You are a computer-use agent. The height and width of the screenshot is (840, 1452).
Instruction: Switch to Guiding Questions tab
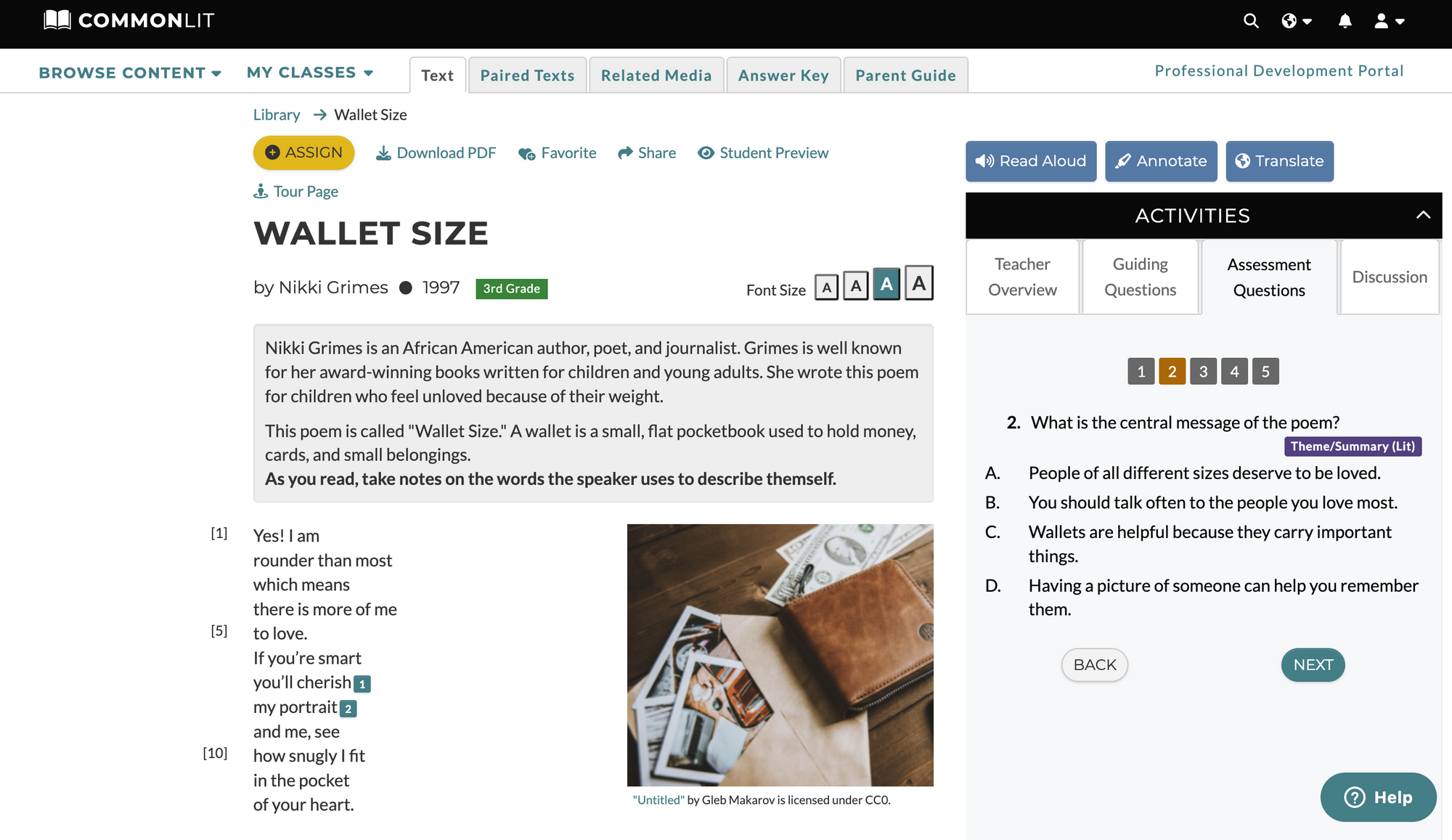coord(1140,277)
